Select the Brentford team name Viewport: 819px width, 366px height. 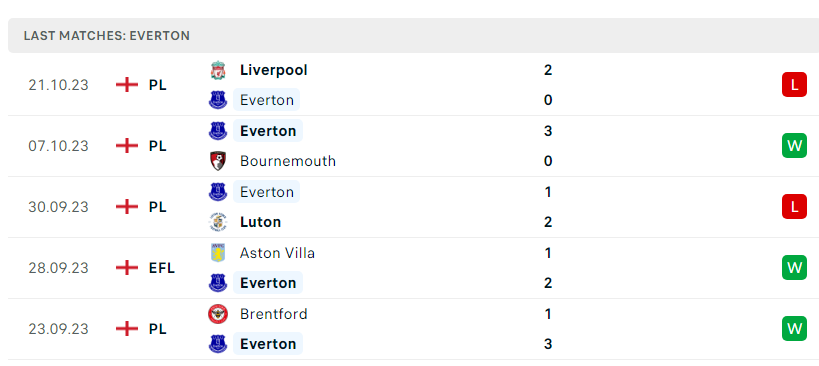point(273,314)
